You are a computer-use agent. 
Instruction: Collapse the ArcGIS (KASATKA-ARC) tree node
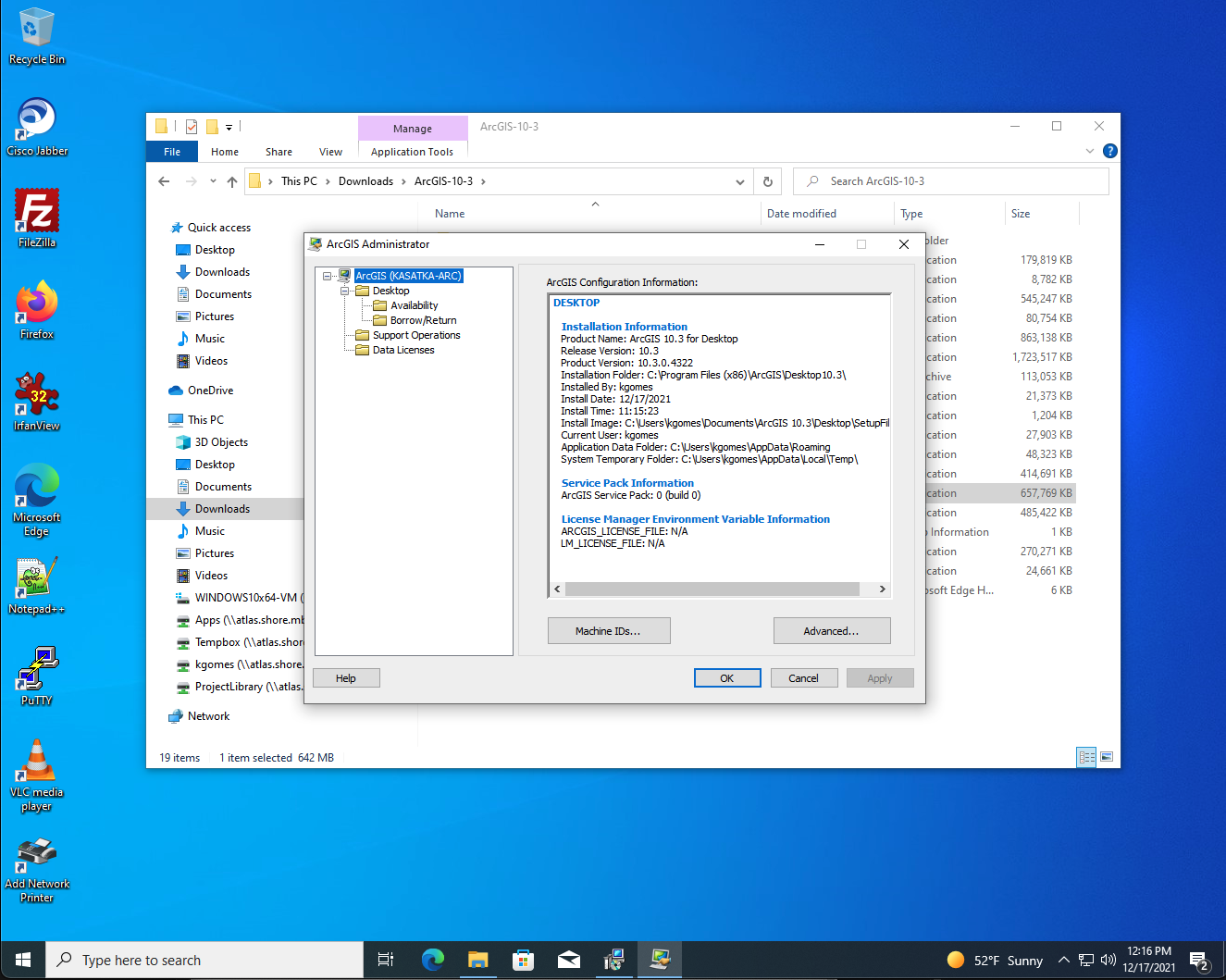[327, 276]
